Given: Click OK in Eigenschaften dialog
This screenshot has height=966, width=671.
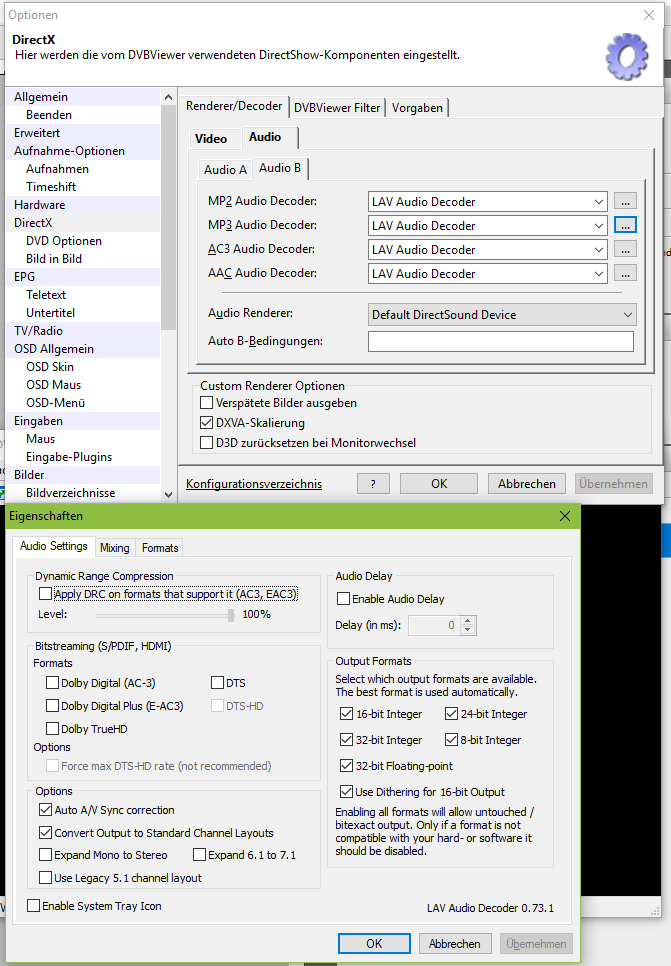Looking at the screenshot, I should (374, 944).
